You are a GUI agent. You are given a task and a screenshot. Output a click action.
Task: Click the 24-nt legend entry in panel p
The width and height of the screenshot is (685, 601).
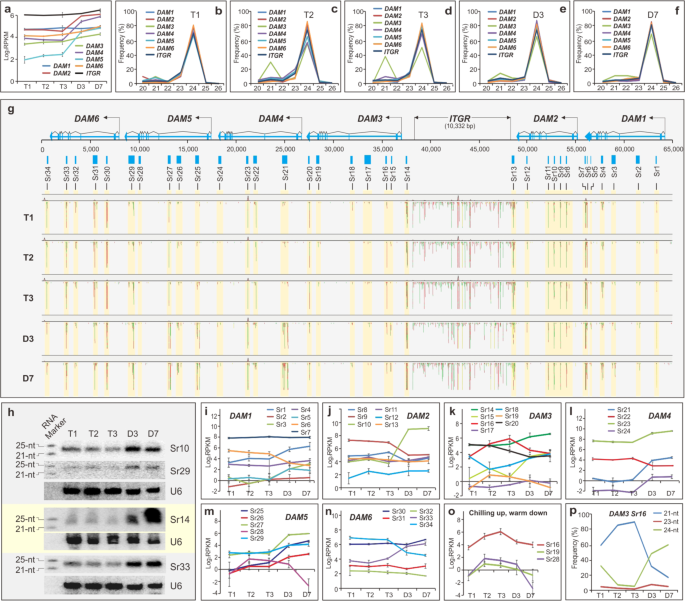(666, 529)
